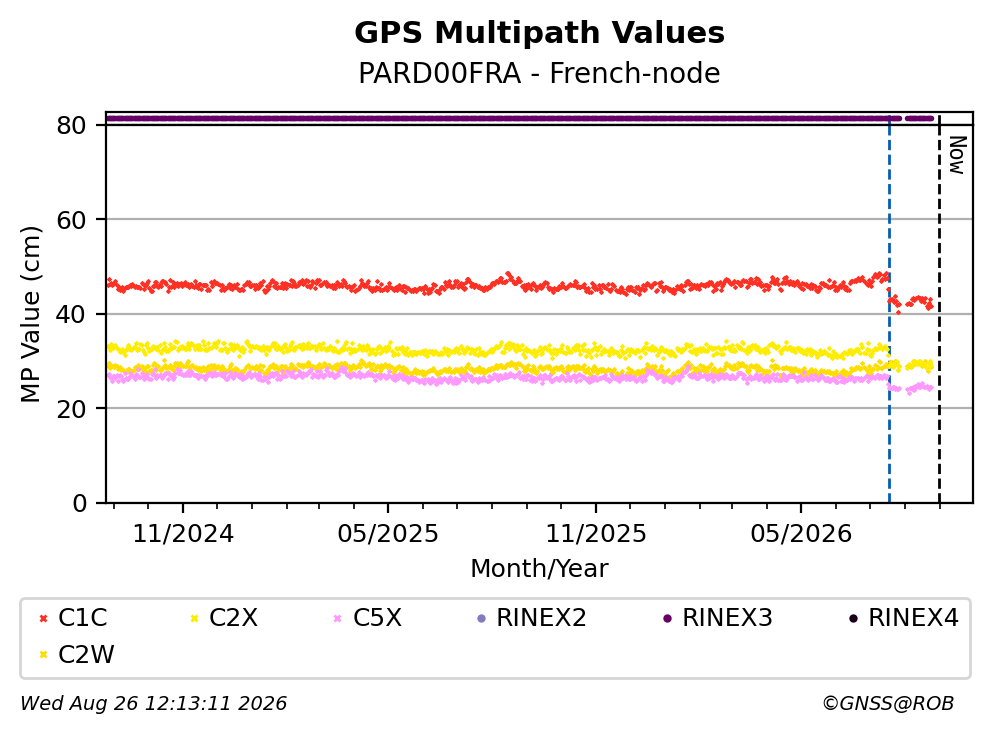Click the Wed Aug 26 timestamp text
993x734 pixels.
(153, 704)
